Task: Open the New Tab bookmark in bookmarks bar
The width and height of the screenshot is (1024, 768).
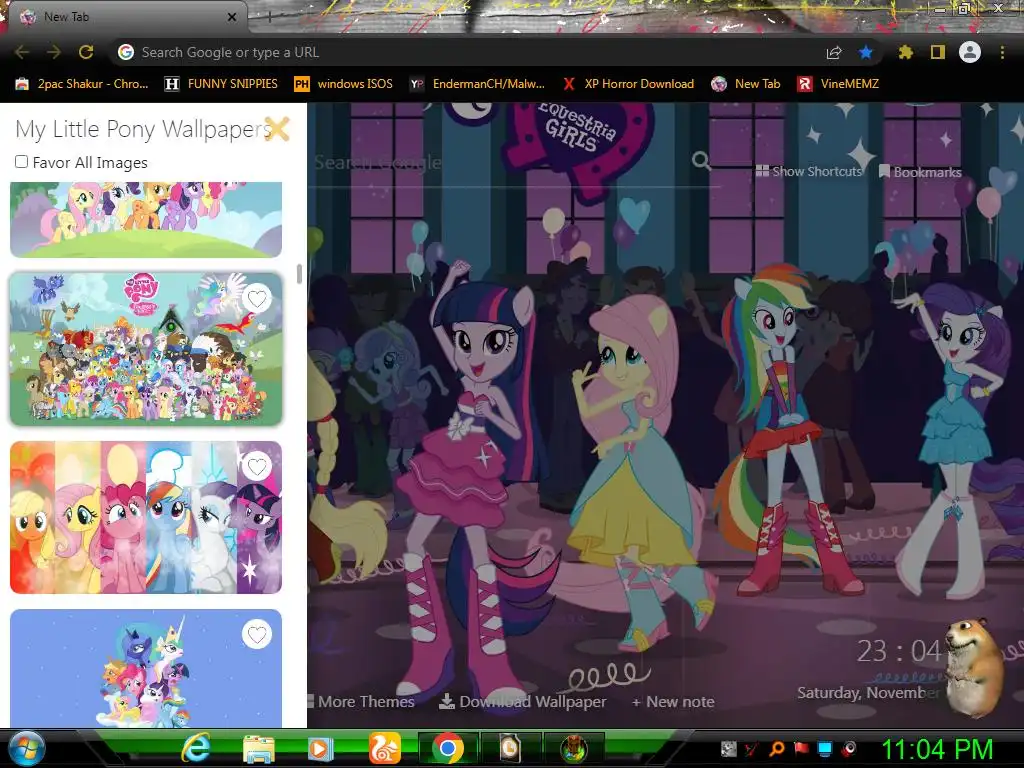Action: pyautogui.click(x=746, y=84)
